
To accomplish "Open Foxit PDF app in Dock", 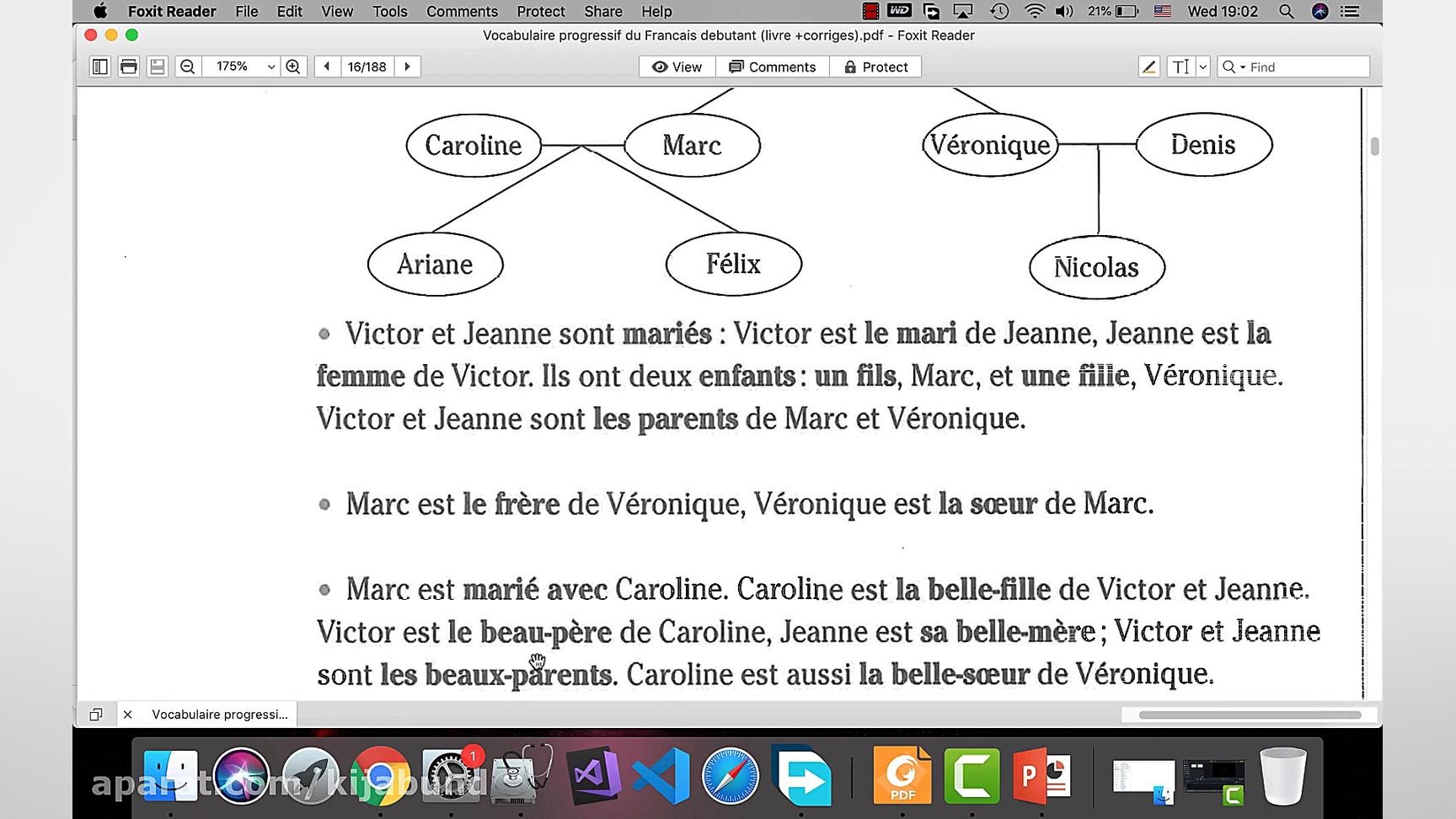I will [902, 776].
